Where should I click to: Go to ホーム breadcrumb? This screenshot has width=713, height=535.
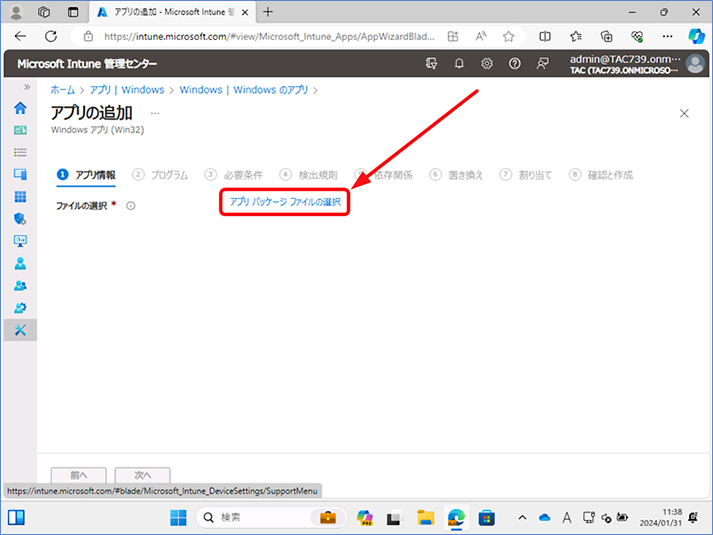pos(62,90)
